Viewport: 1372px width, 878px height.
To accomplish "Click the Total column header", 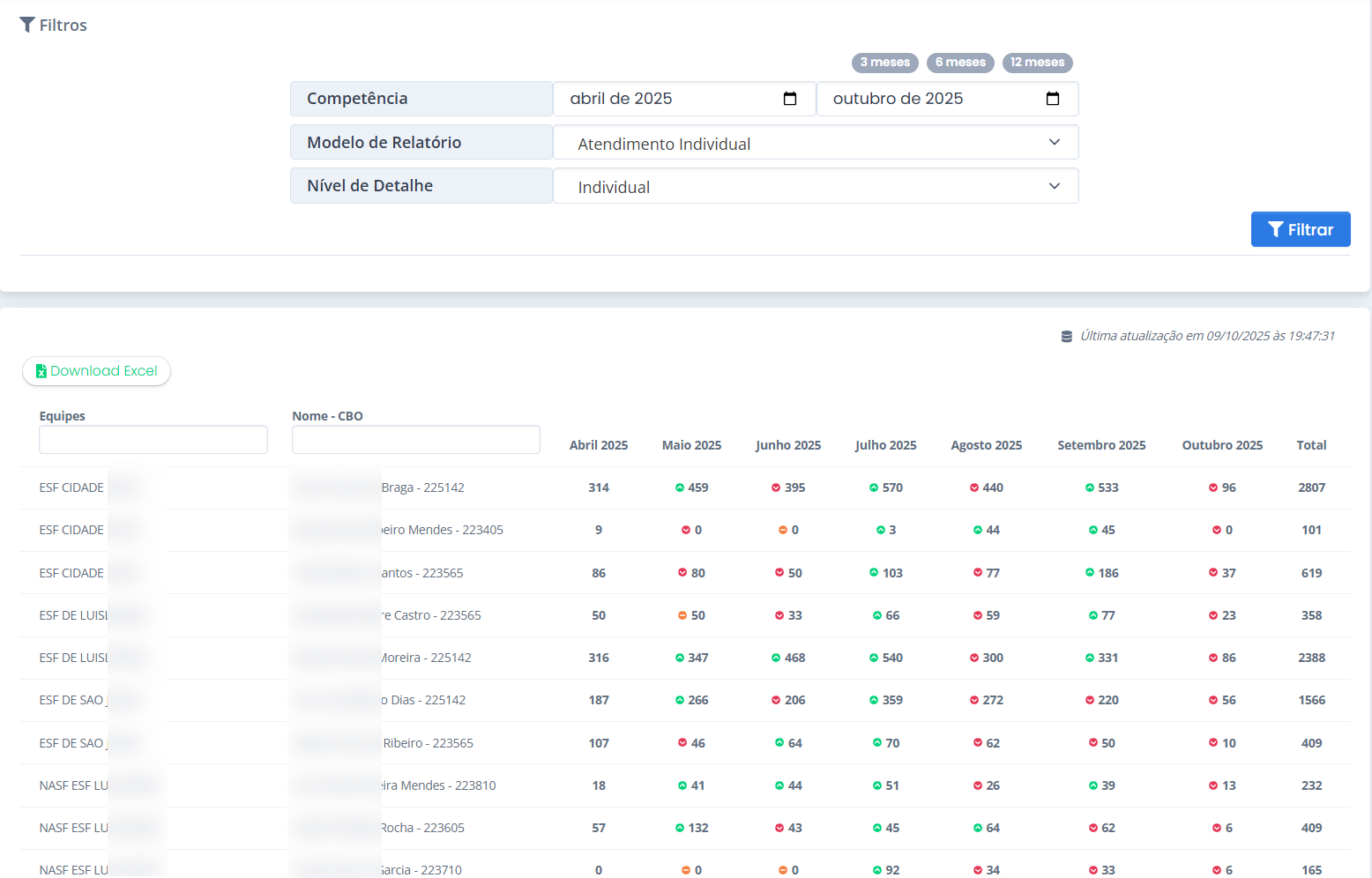I will click(x=1311, y=445).
